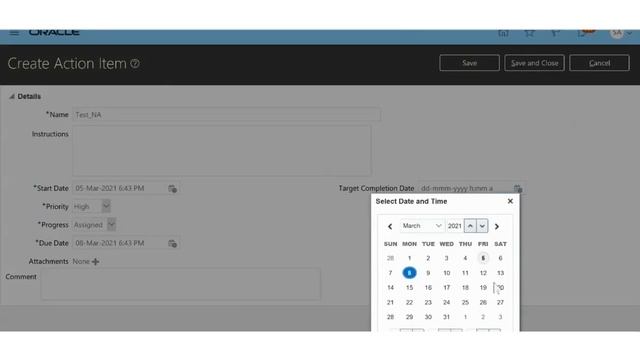The image size is (640, 360).
Task: Select March 22 in calendar
Action: click(409, 302)
